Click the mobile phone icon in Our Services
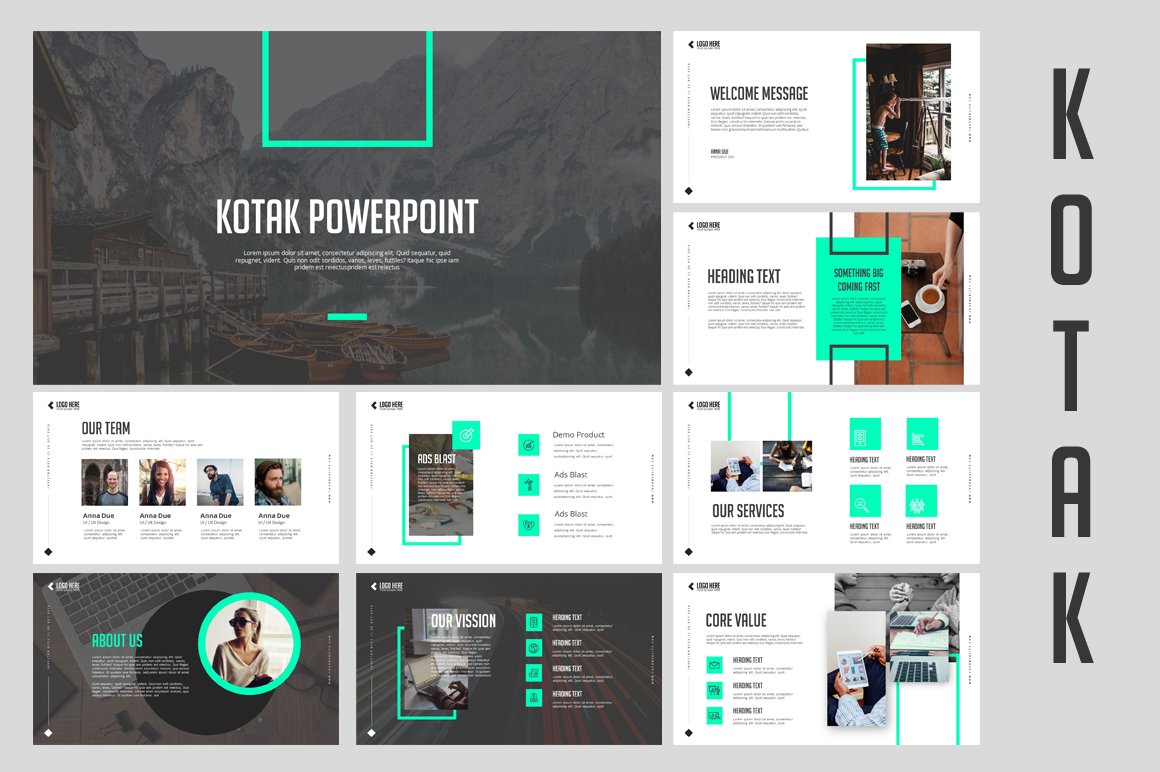This screenshot has height=772, width=1160. tap(864, 434)
